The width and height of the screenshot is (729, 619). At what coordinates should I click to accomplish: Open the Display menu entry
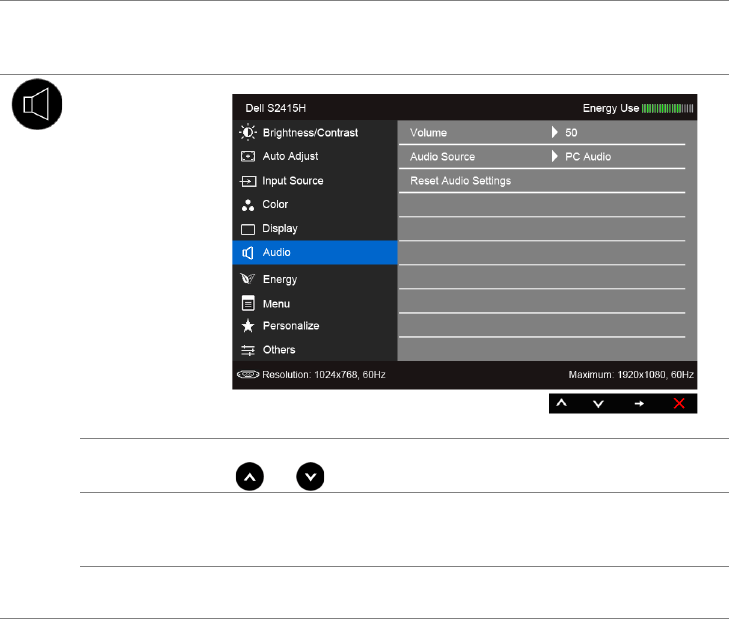(x=315, y=229)
